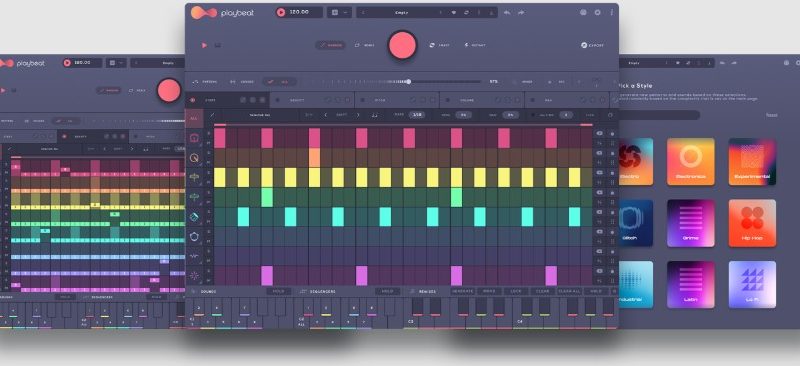Favorite the current preset with heart icon

point(454,12)
